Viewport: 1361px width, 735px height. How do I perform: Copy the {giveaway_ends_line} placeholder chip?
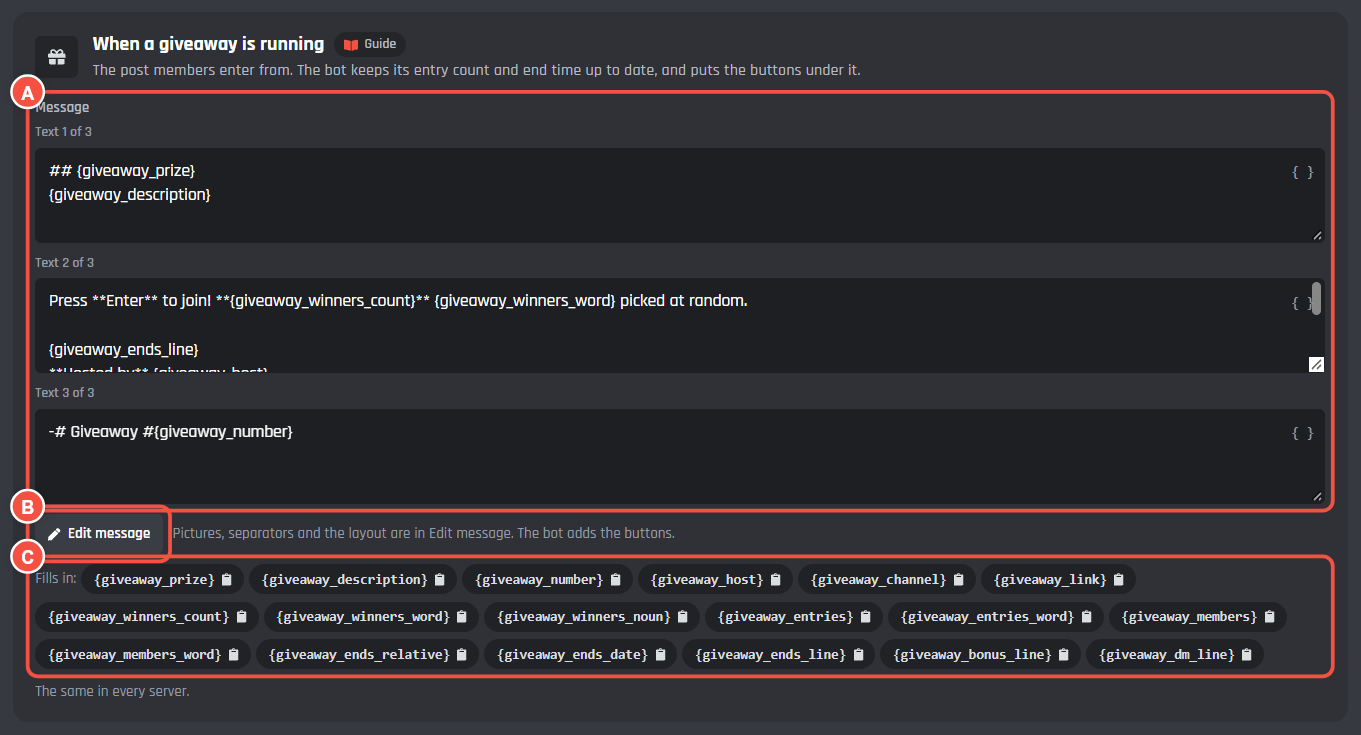pyautogui.click(x=779, y=654)
